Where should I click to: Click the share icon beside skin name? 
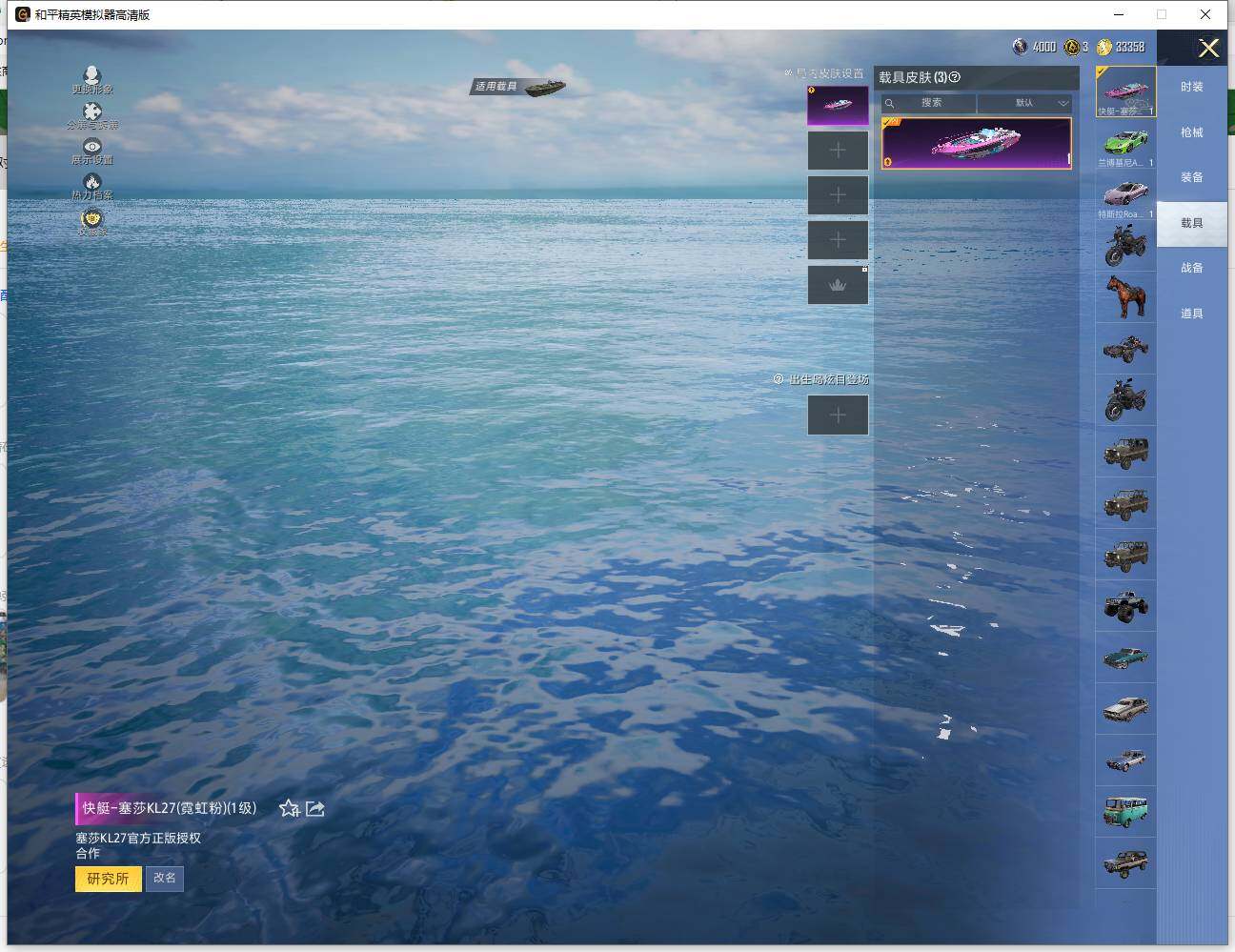(x=315, y=809)
